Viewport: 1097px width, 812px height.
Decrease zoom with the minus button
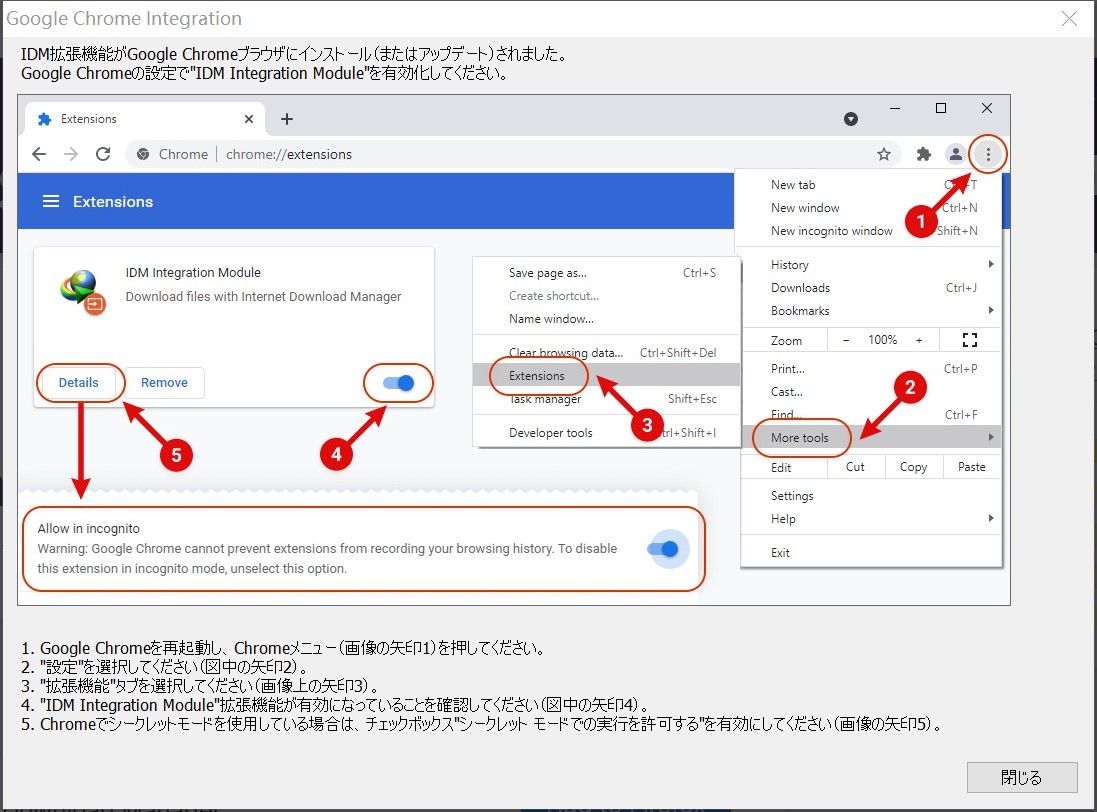846,341
